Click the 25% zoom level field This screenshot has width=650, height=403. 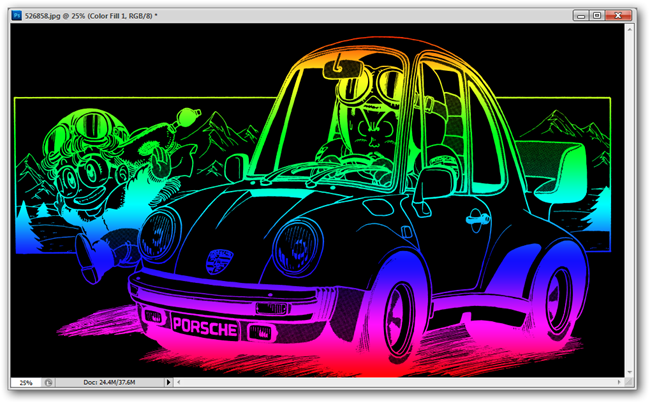coord(26,382)
